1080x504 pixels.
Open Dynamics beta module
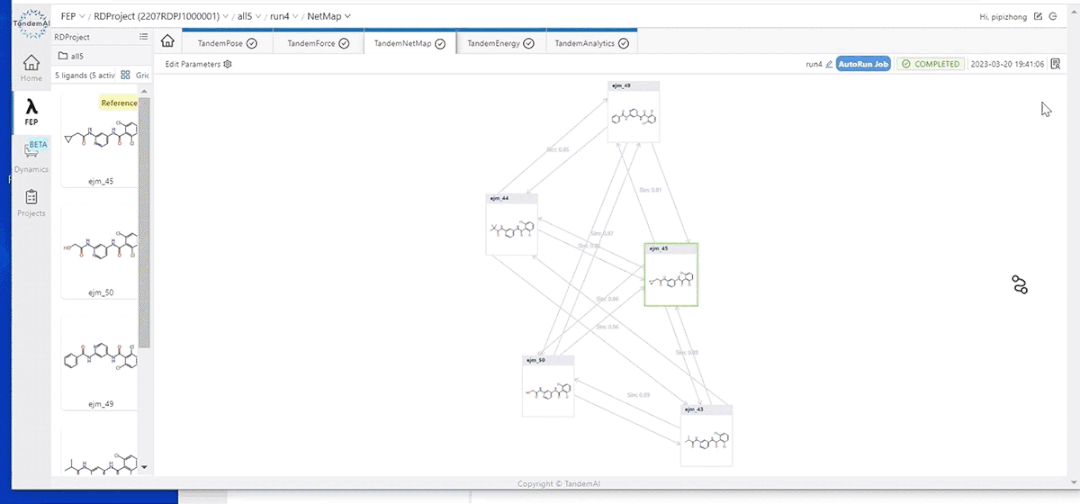[x=32, y=157]
